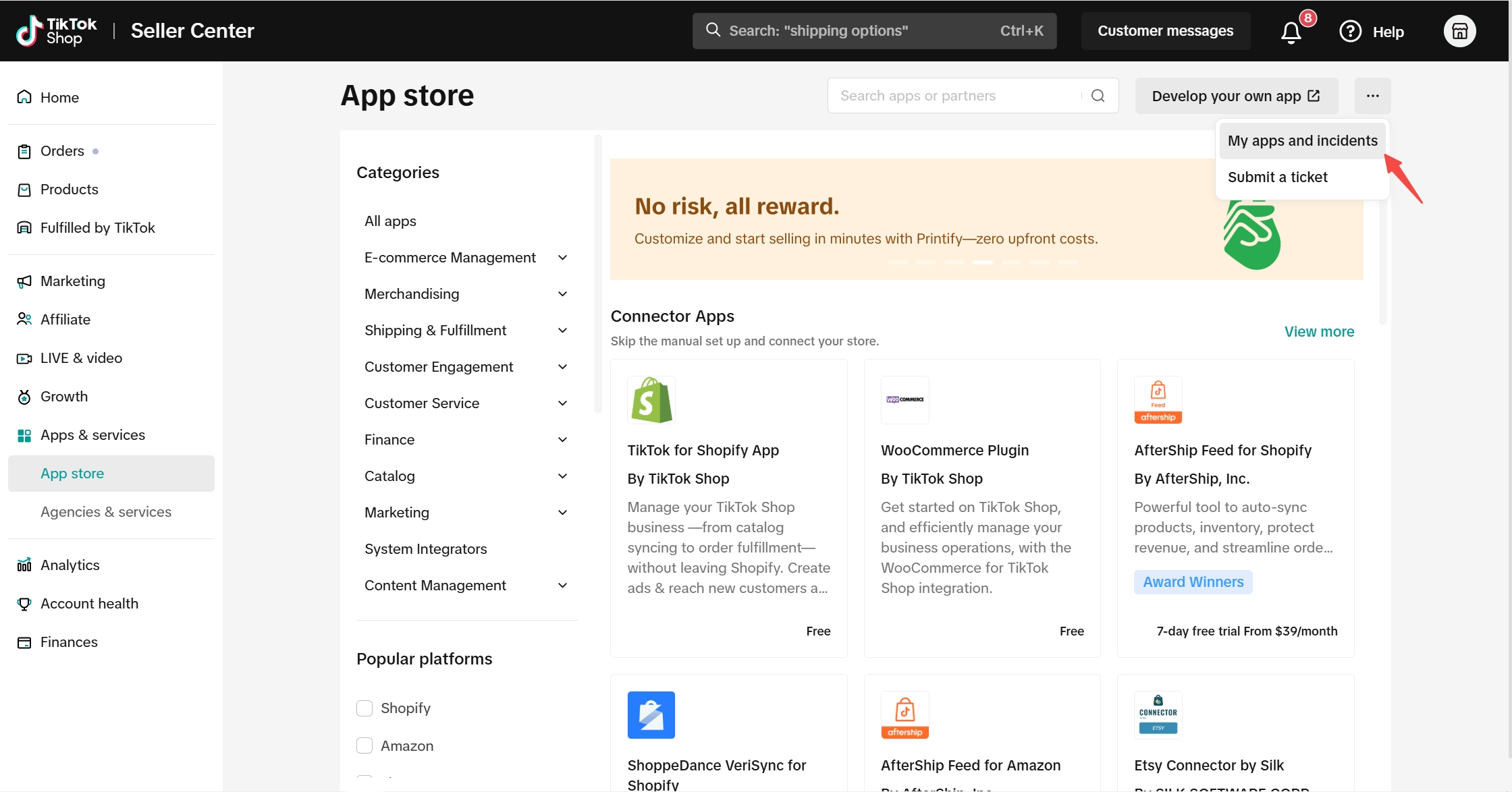Viewport: 1512px width, 792px height.
Task: Click the Develop your own app button
Action: tap(1235, 96)
